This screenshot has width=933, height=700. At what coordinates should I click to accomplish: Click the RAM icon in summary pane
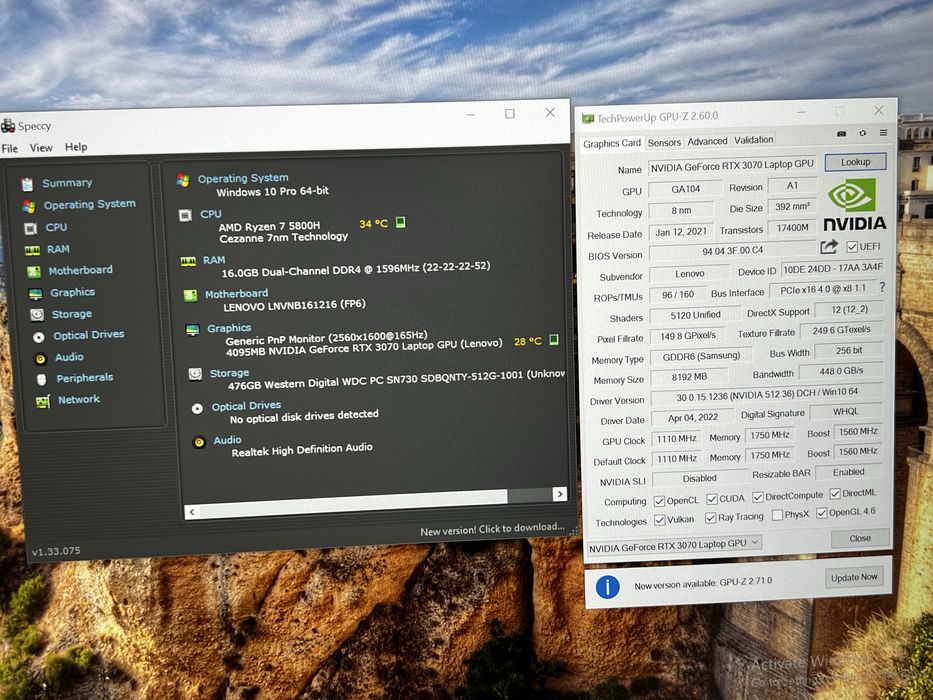click(188, 261)
